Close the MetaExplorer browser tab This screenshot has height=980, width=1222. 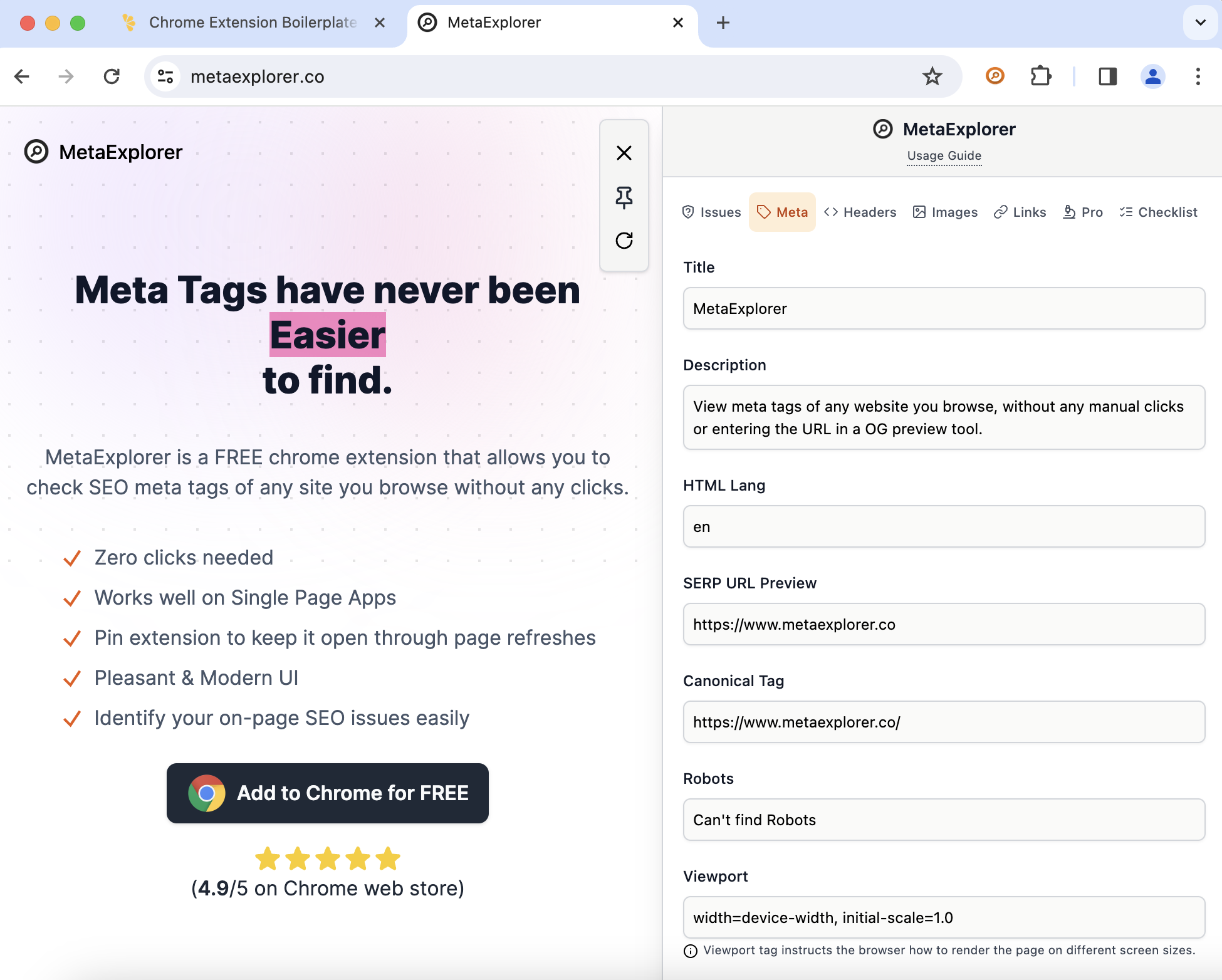coord(678,23)
